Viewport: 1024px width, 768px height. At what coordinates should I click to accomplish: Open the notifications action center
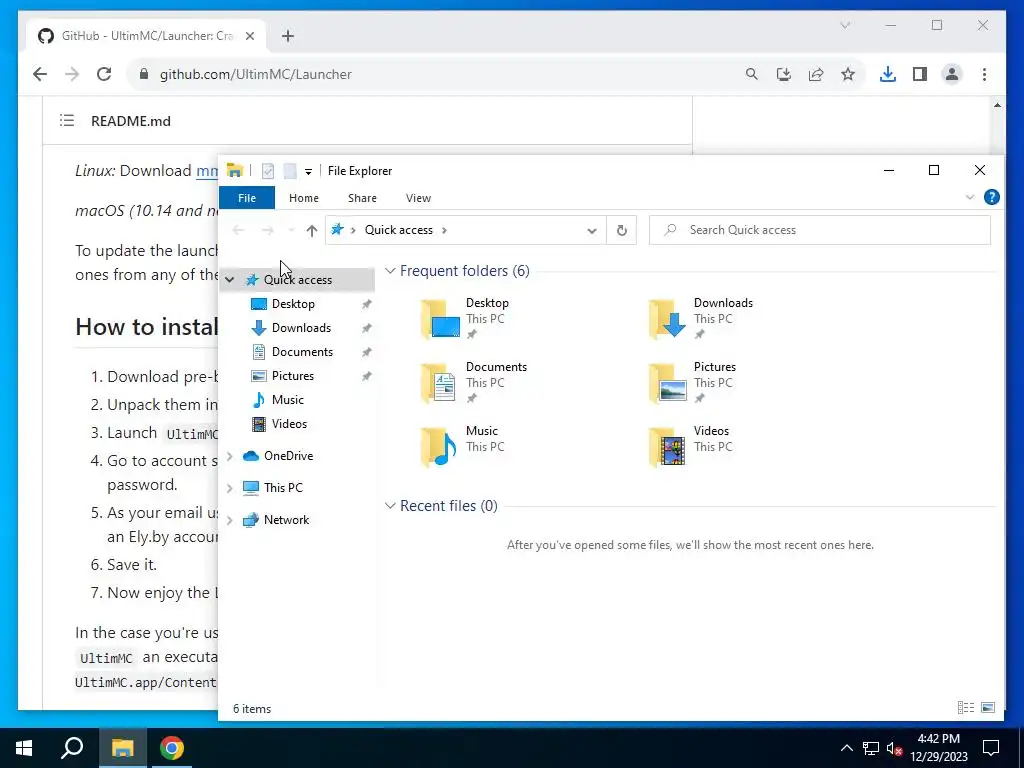point(991,748)
